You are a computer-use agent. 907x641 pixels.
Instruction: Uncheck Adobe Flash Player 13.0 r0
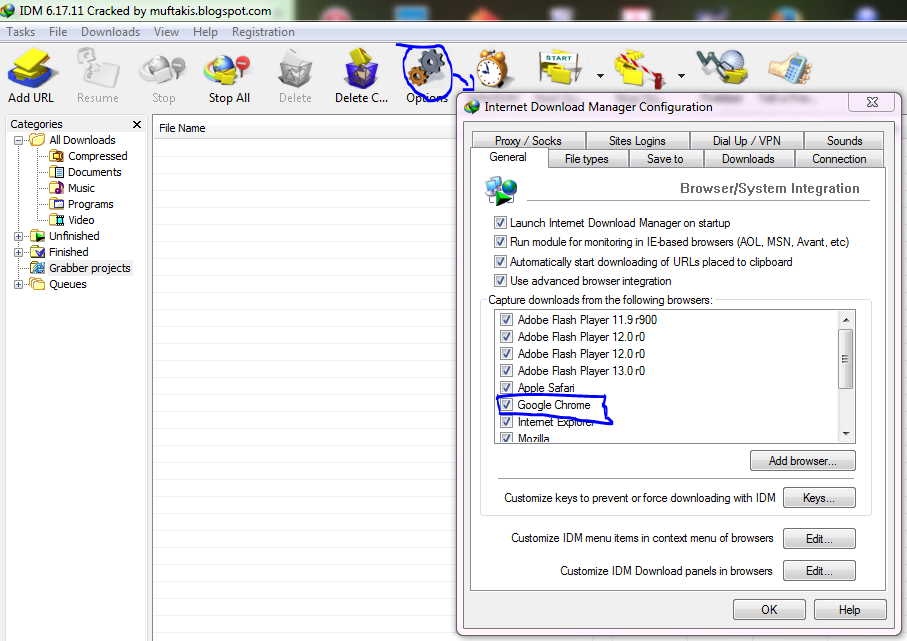coord(506,370)
